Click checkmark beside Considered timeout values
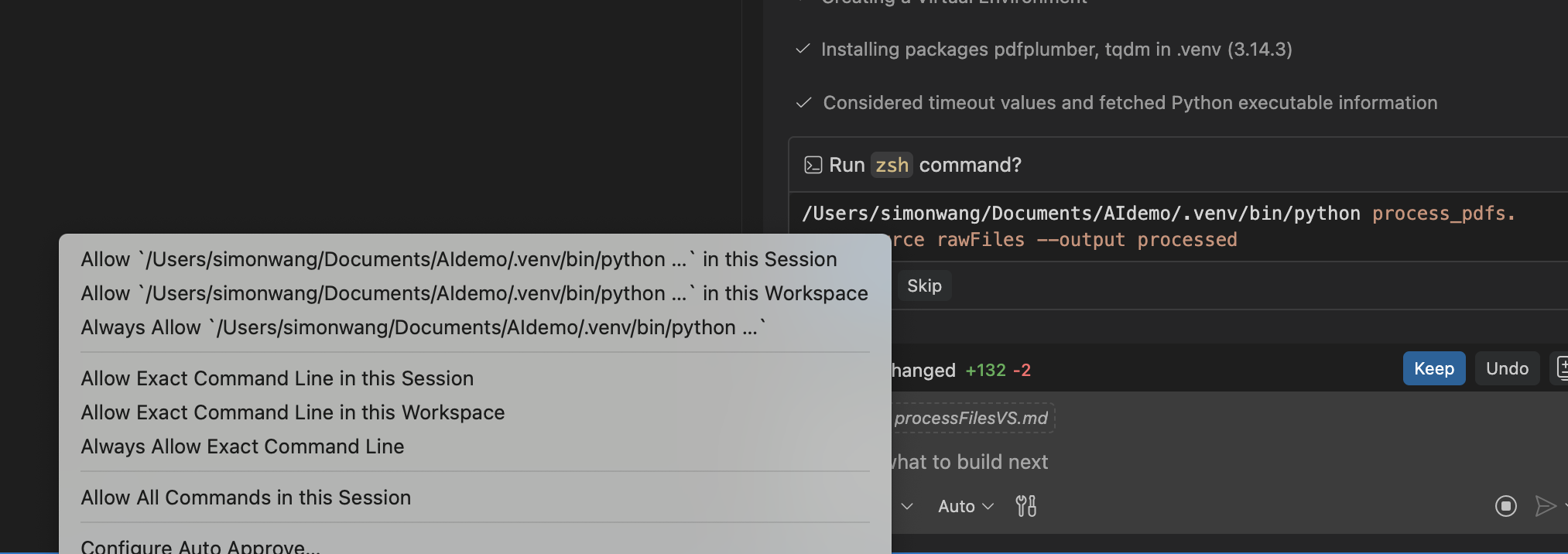1568x554 pixels. (x=803, y=103)
